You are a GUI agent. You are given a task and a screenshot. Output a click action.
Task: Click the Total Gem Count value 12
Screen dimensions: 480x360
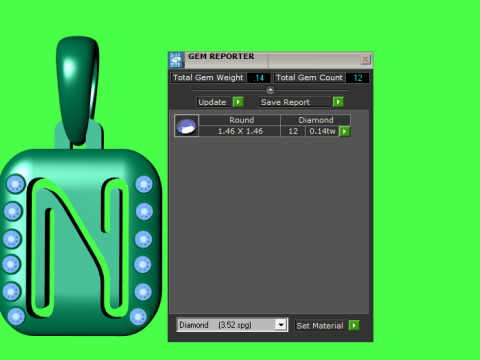click(358, 78)
